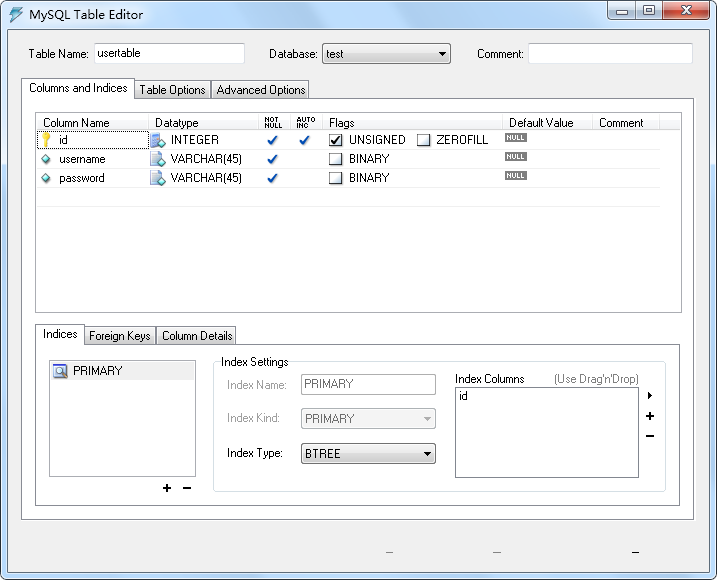Add an index column with plus icon

pyautogui.click(x=650, y=416)
